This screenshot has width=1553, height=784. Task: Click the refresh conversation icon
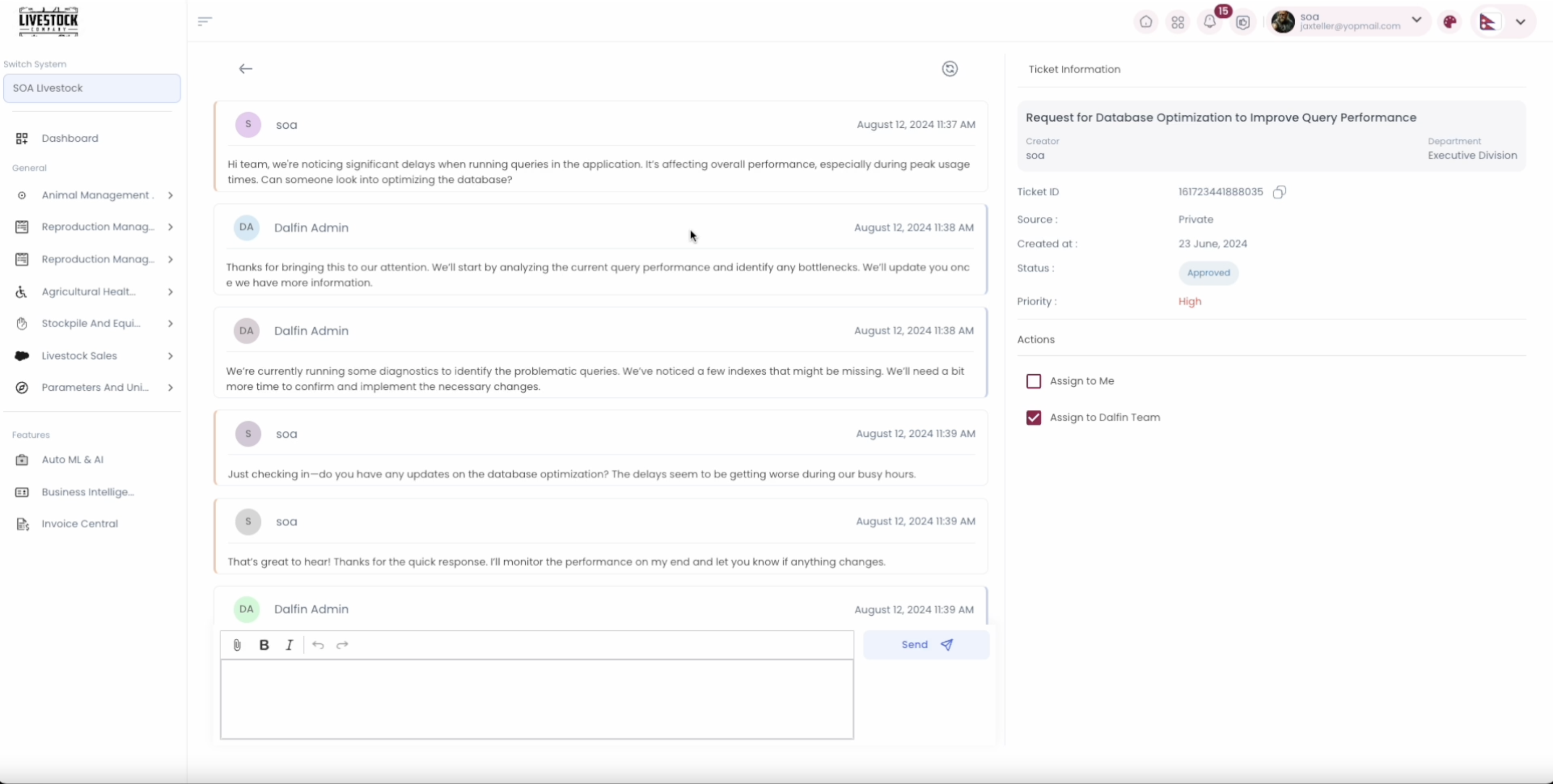pos(950,68)
